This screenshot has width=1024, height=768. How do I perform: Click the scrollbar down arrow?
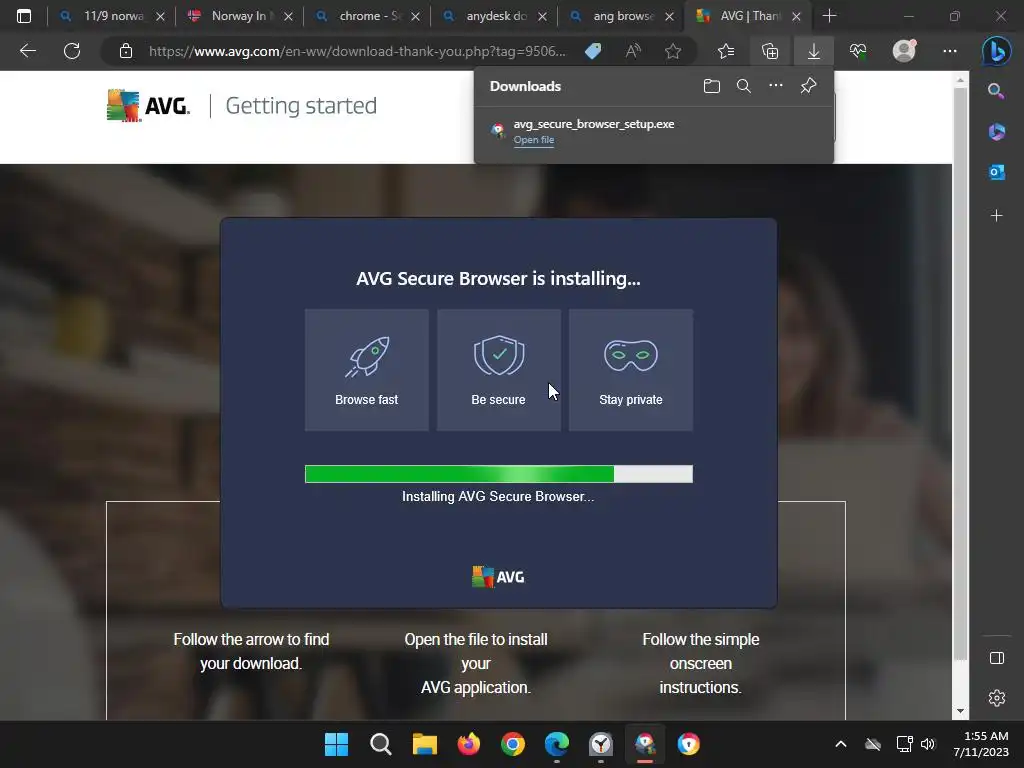[x=960, y=711]
